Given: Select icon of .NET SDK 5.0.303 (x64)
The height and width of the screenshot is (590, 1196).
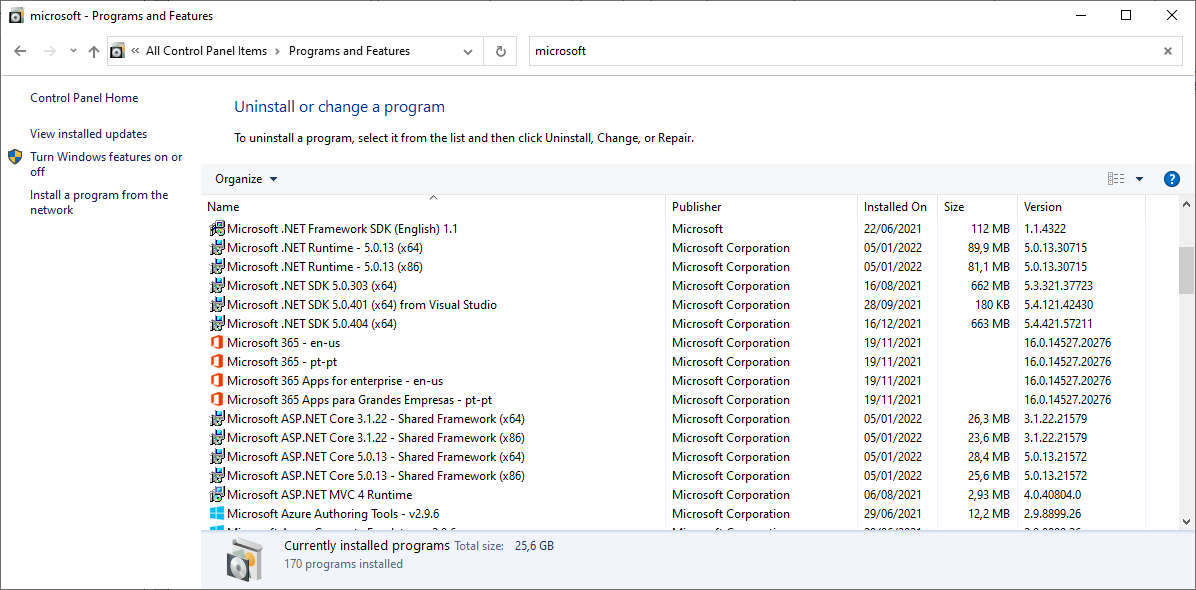Looking at the screenshot, I should click(x=217, y=285).
